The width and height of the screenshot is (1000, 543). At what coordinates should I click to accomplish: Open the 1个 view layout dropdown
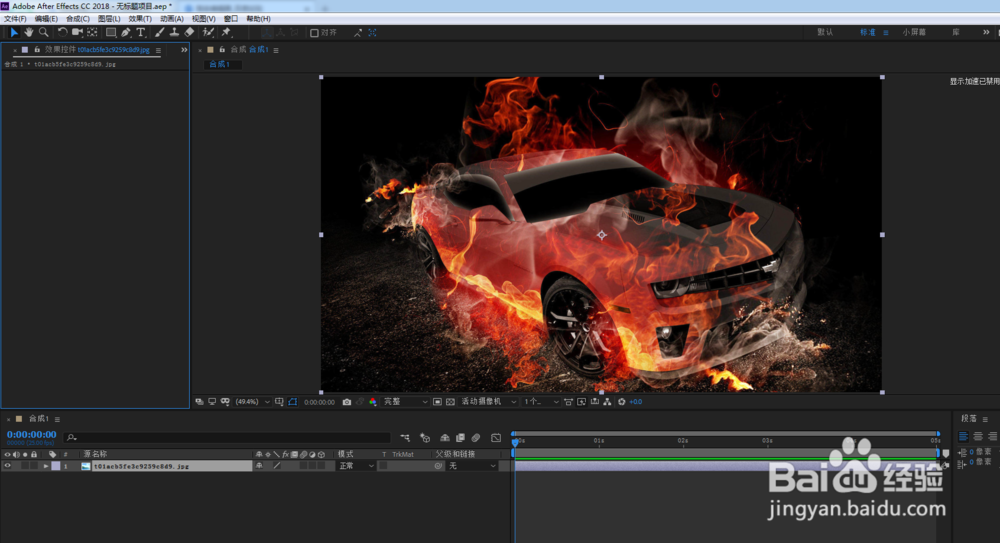(541, 402)
